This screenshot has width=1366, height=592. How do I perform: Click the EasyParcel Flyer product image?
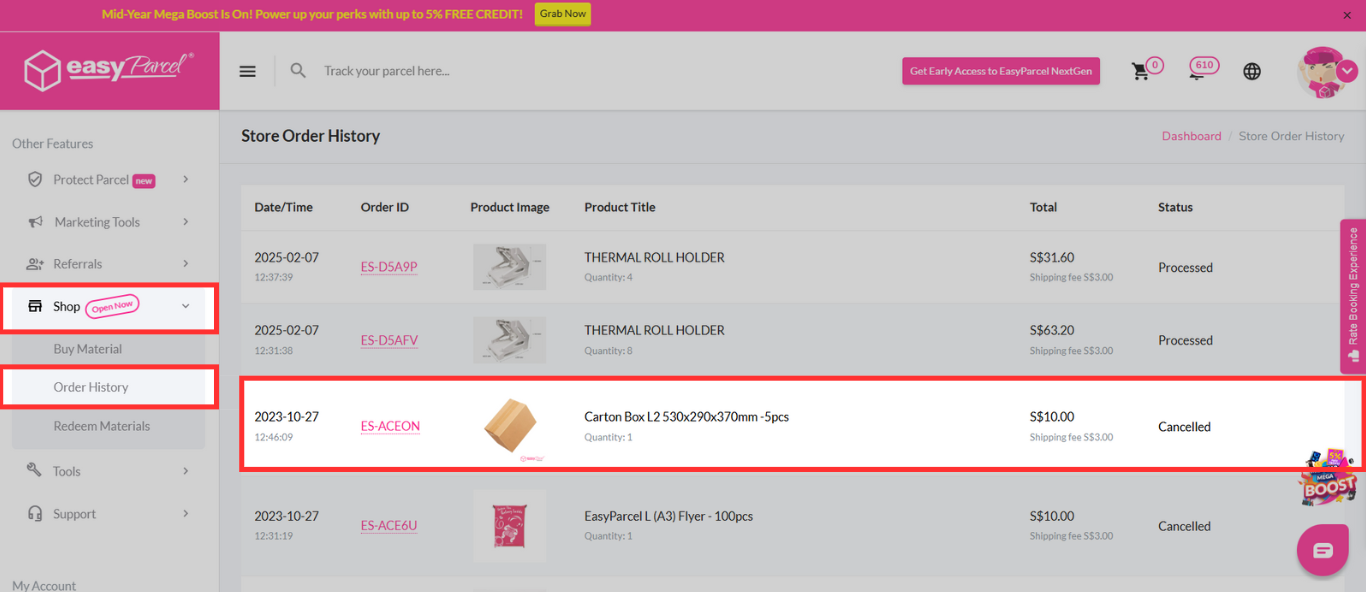[x=510, y=526]
